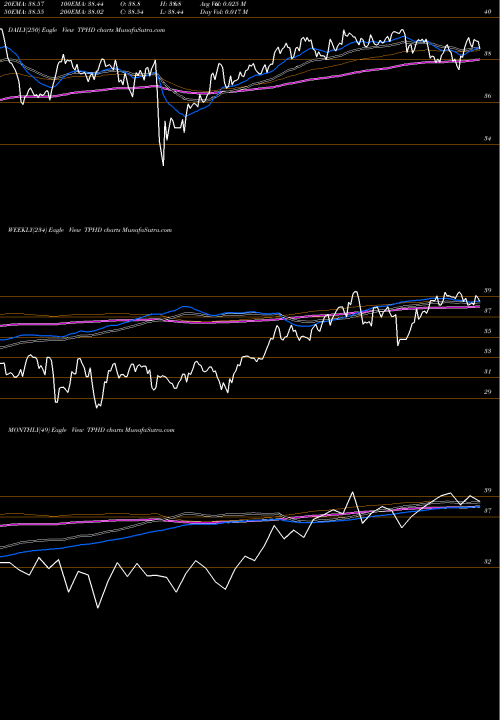Screen dimensions: 500x720
Task: Click the 35 price label on weekly chart
Action: pyautogui.click(x=488, y=331)
